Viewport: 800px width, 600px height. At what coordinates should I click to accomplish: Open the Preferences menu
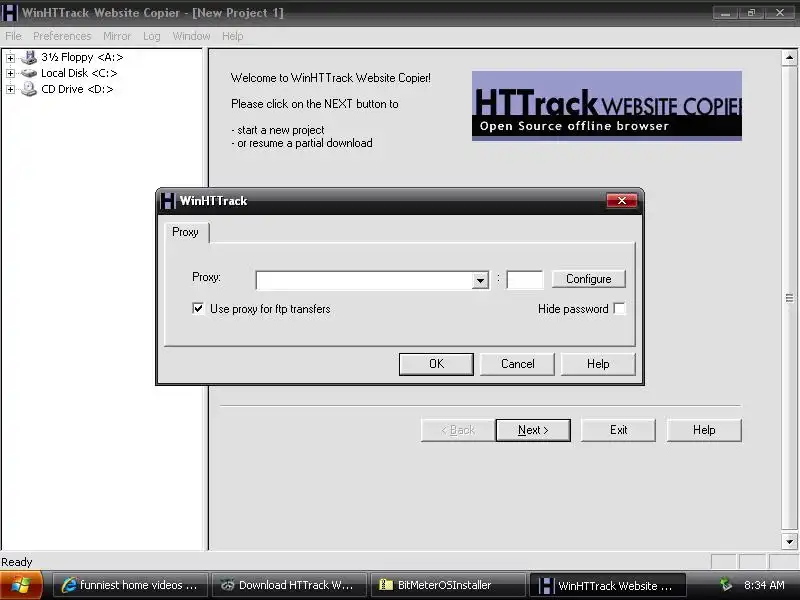pos(62,36)
